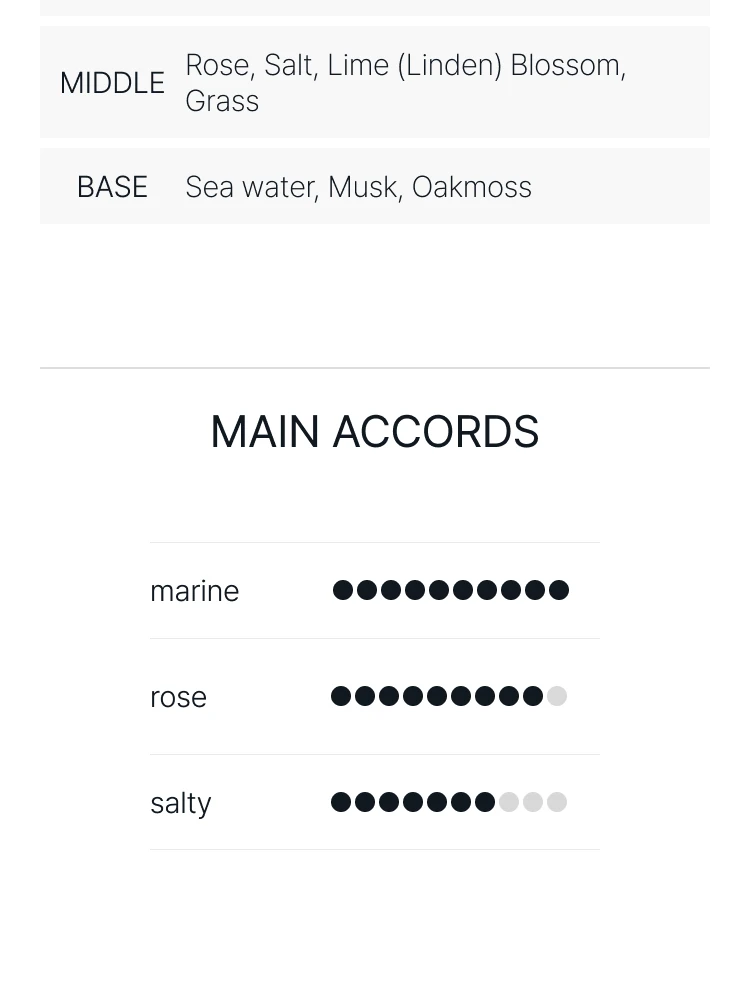Select the Musk base note
This screenshot has width=750, height=1000.
tap(362, 187)
